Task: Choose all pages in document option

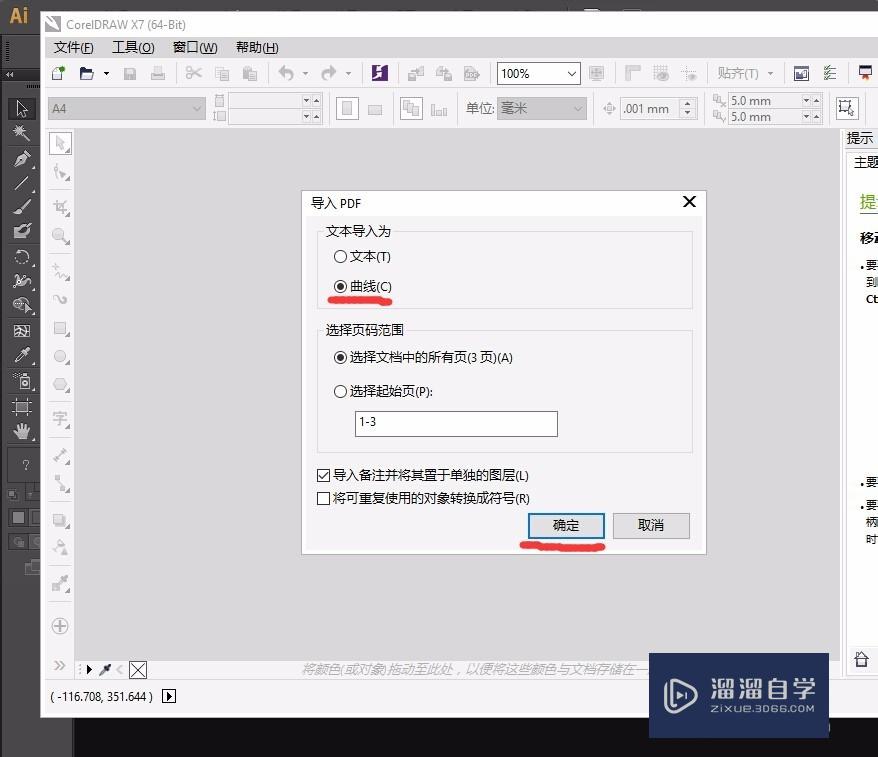Action: [423, 357]
